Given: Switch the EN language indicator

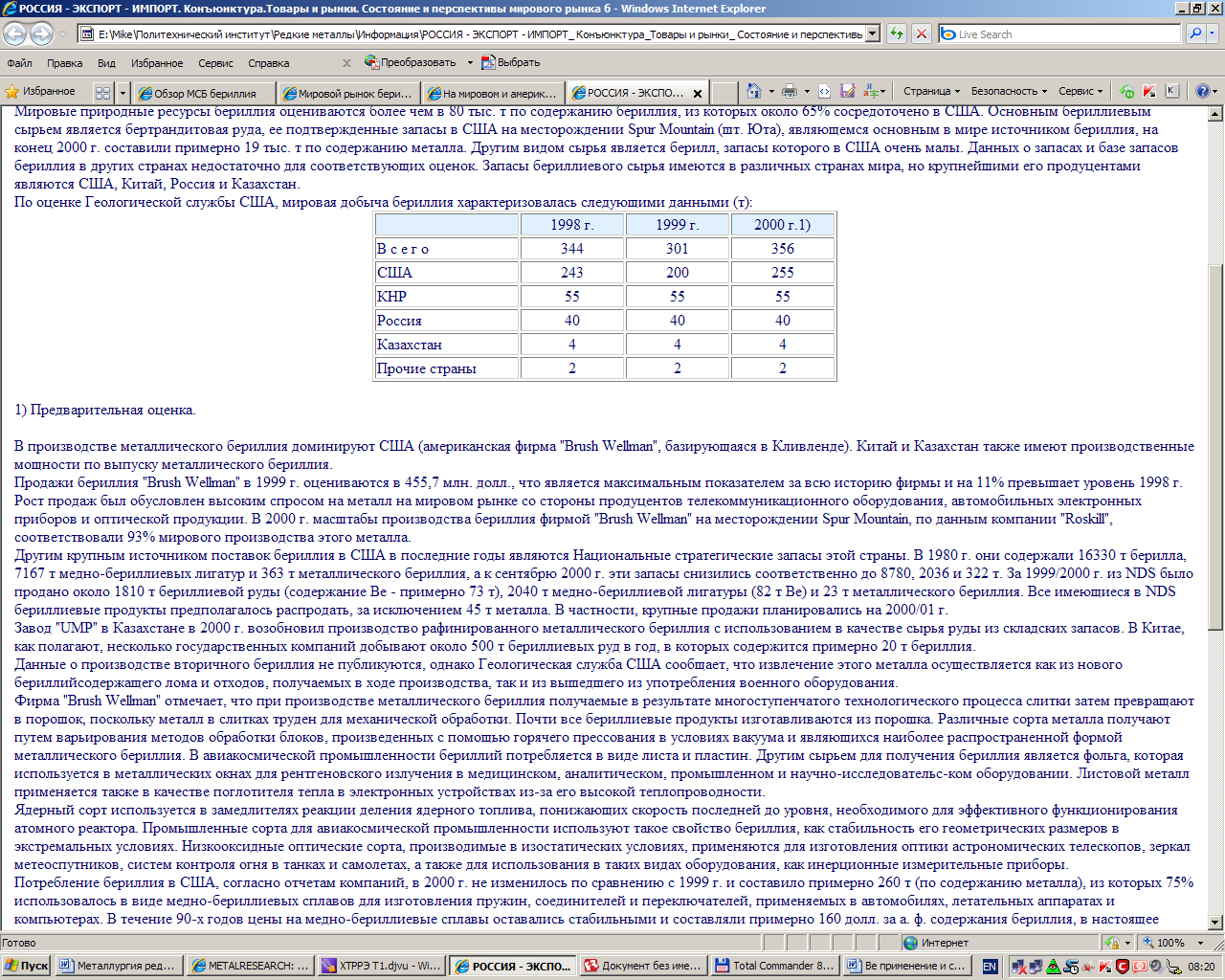Looking at the screenshot, I should tap(990, 967).
